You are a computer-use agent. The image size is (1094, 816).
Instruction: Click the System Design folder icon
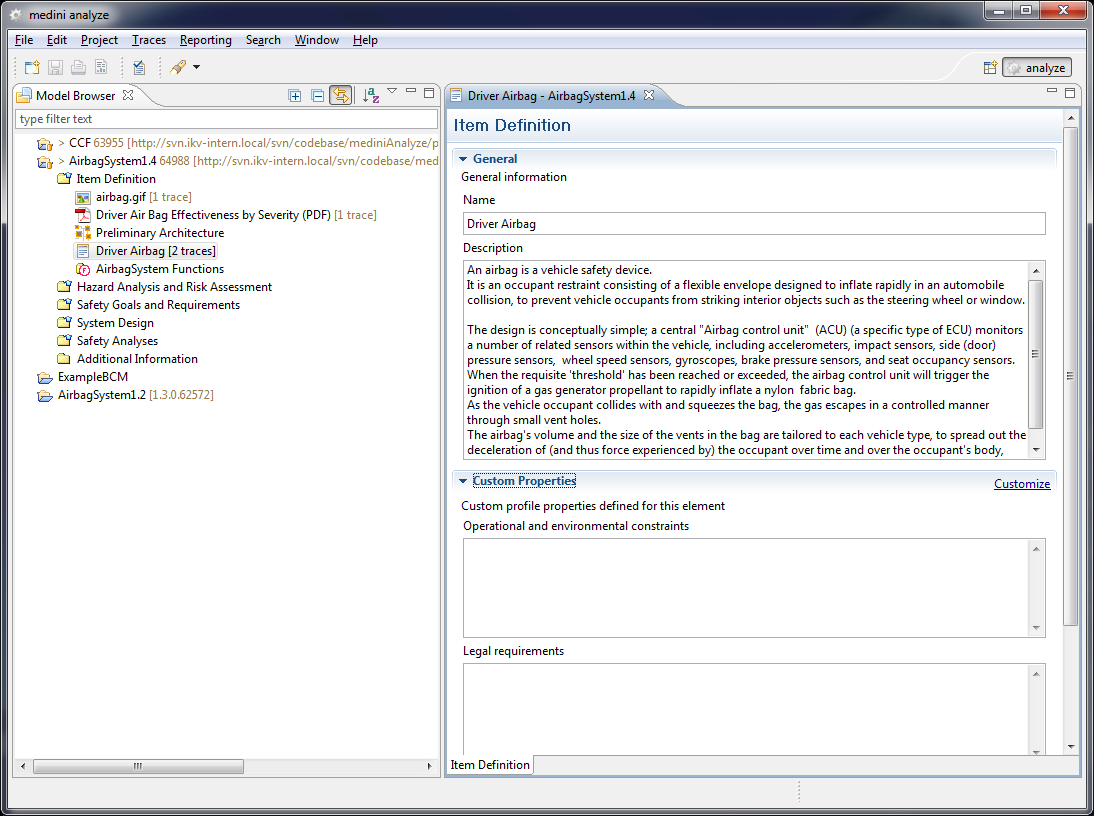(x=64, y=323)
